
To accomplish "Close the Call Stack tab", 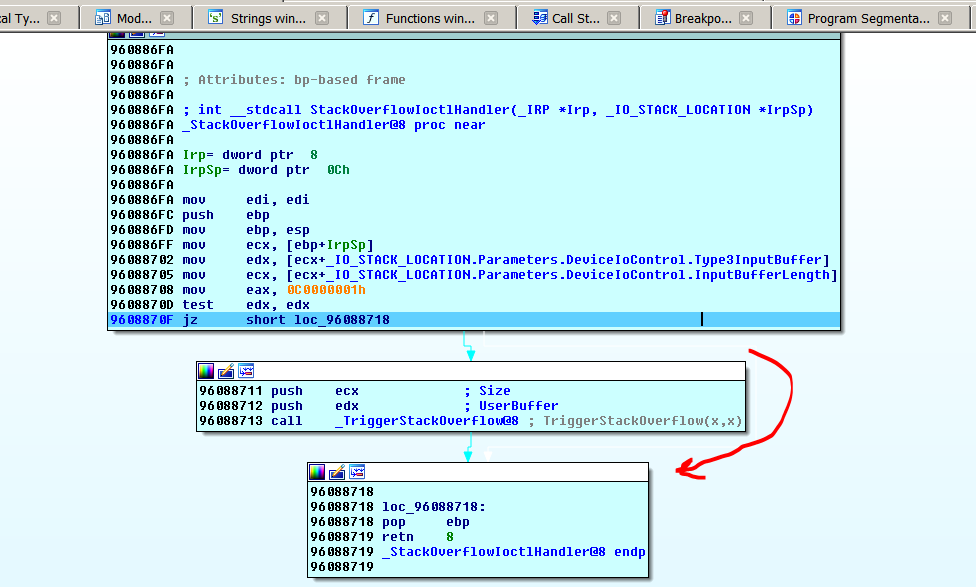I will pos(614,18).
